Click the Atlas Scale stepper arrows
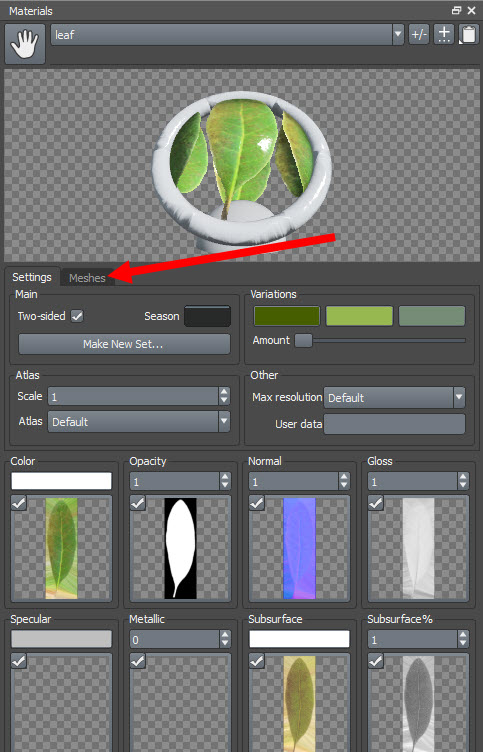This screenshot has width=483, height=752. 224,396
